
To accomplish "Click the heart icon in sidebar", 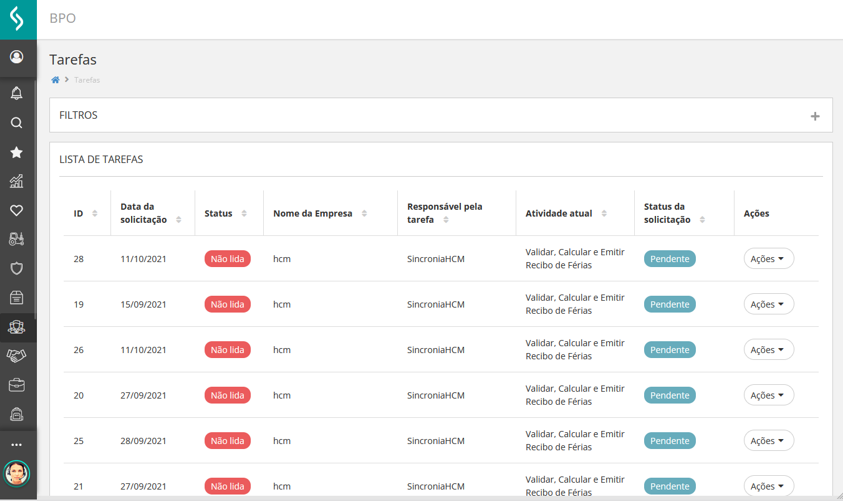I will click(17, 210).
